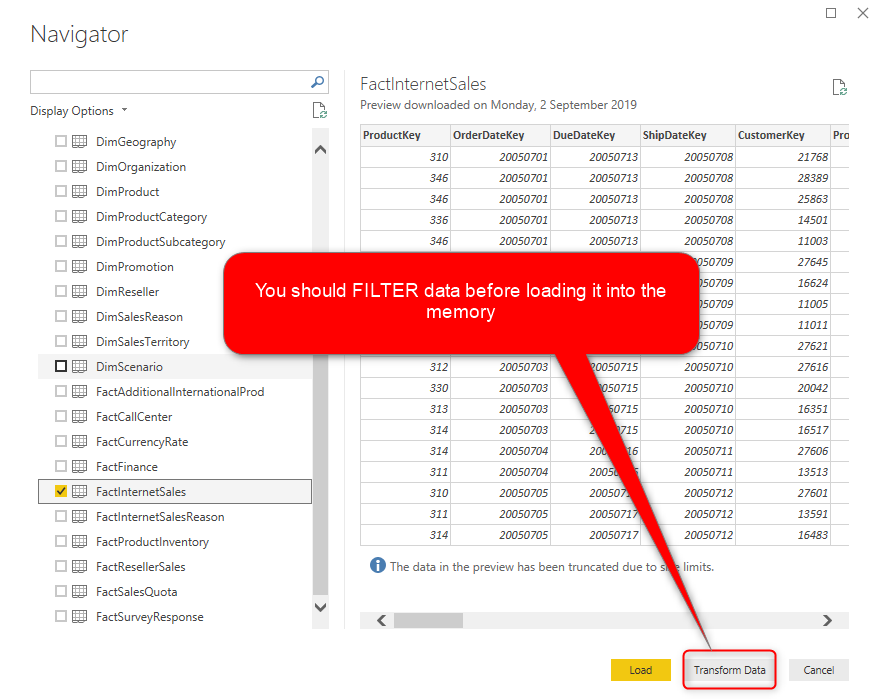The width and height of the screenshot is (879, 699).
Task: Click the search magnifier icon
Action: click(317, 82)
